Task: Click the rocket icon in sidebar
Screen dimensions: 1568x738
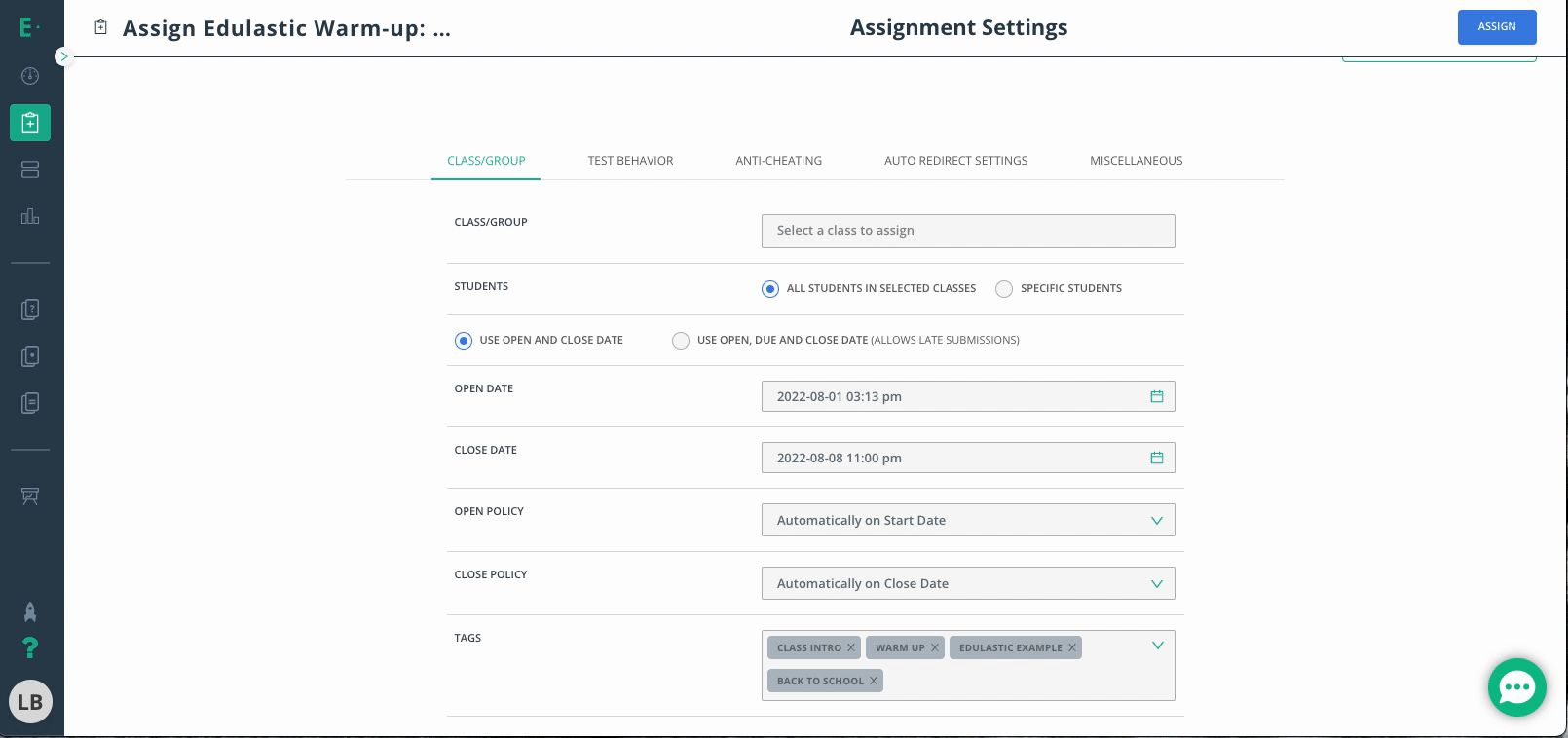Action: tap(30, 611)
